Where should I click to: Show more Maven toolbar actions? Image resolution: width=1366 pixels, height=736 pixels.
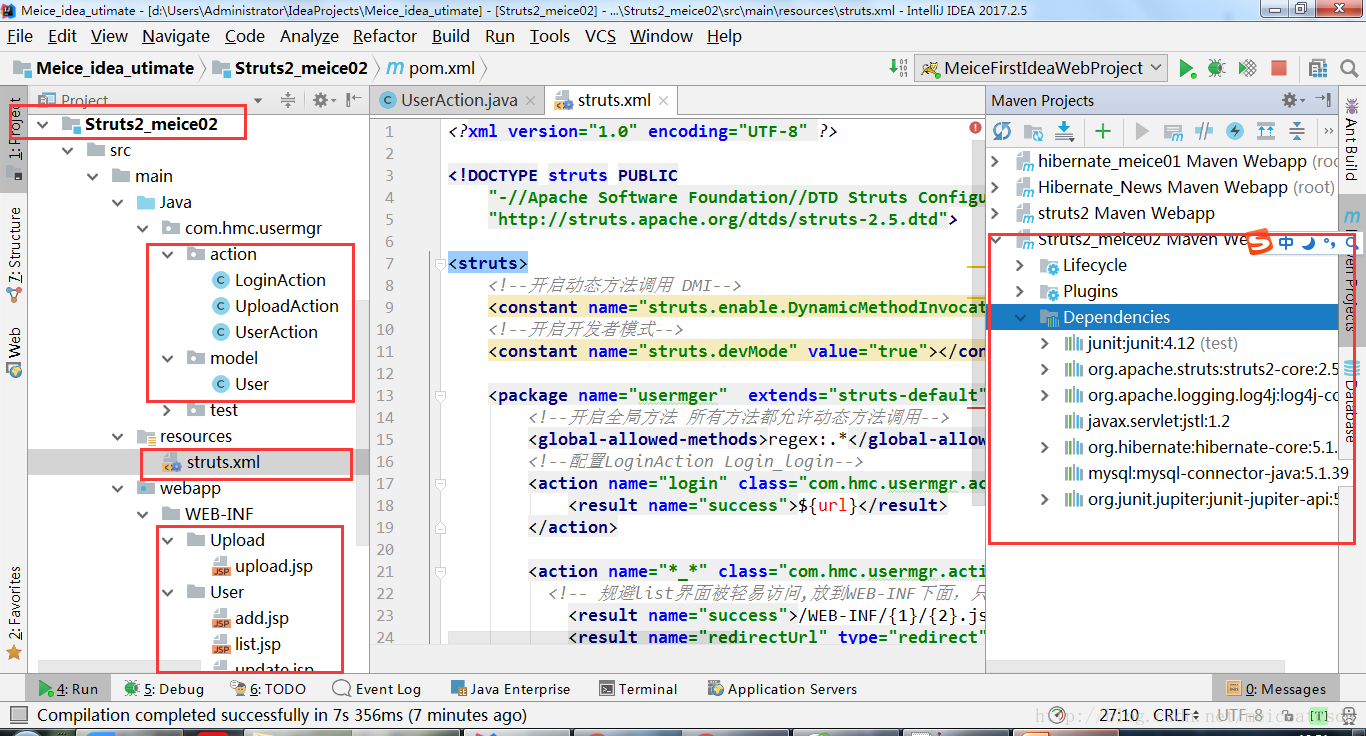1328,131
